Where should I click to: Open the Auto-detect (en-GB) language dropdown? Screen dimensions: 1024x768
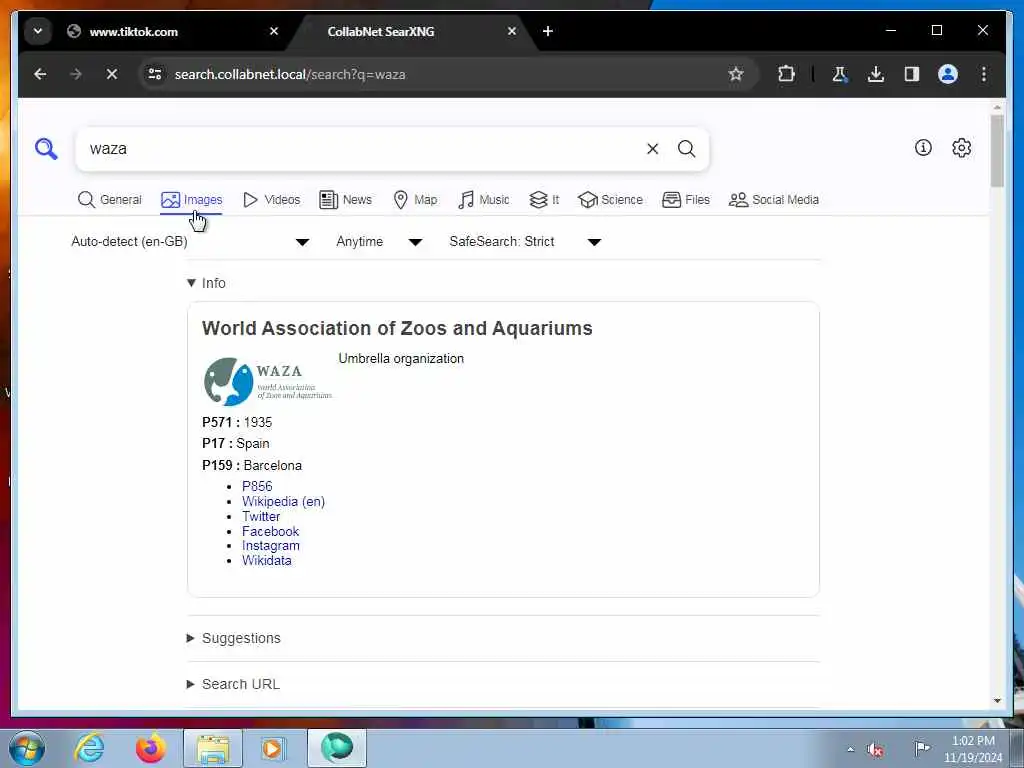coord(190,242)
